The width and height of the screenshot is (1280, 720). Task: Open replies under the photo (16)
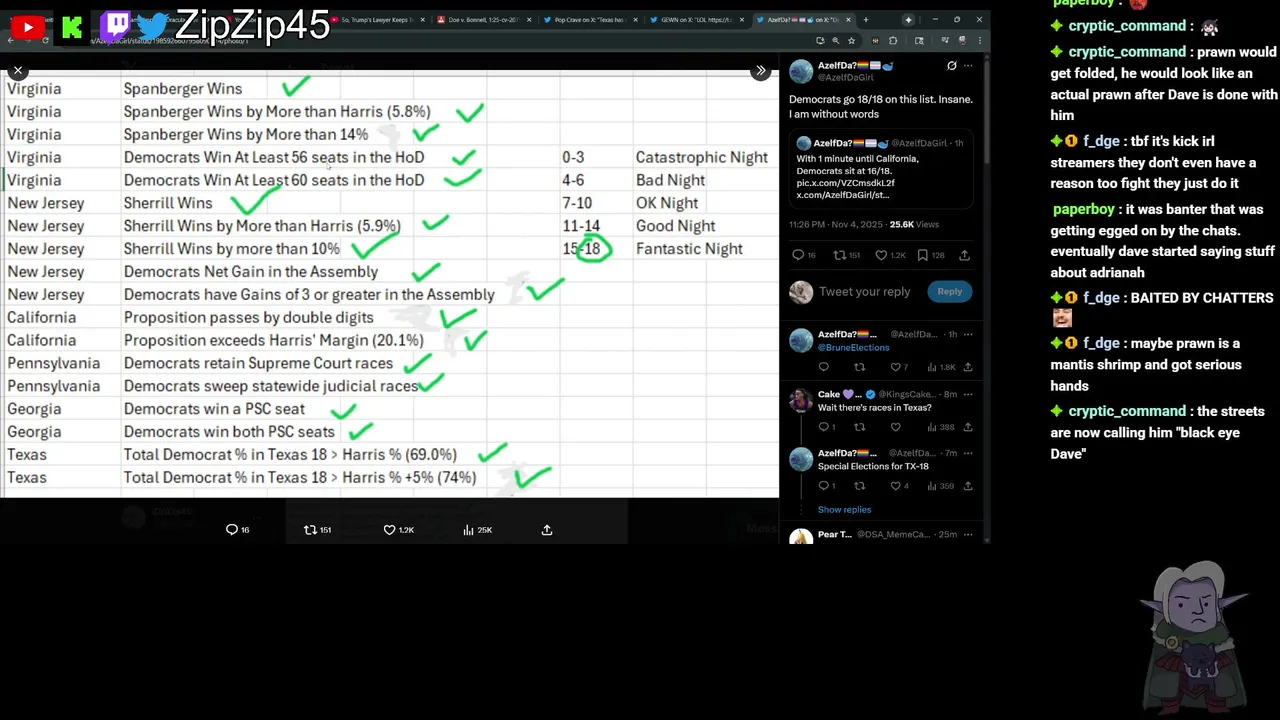click(238, 530)
